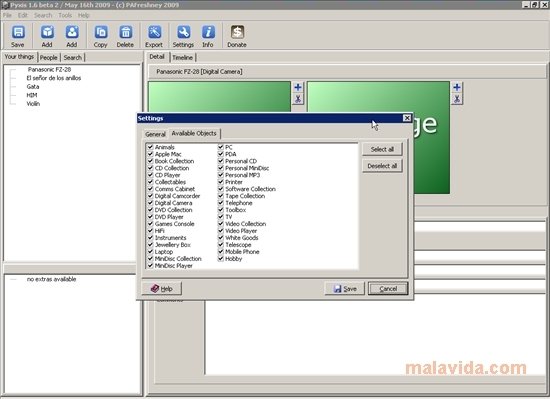Open the File menu
The height and width of the screenshot is (399, 550).
pyautogui.click(x=7, y=15)
